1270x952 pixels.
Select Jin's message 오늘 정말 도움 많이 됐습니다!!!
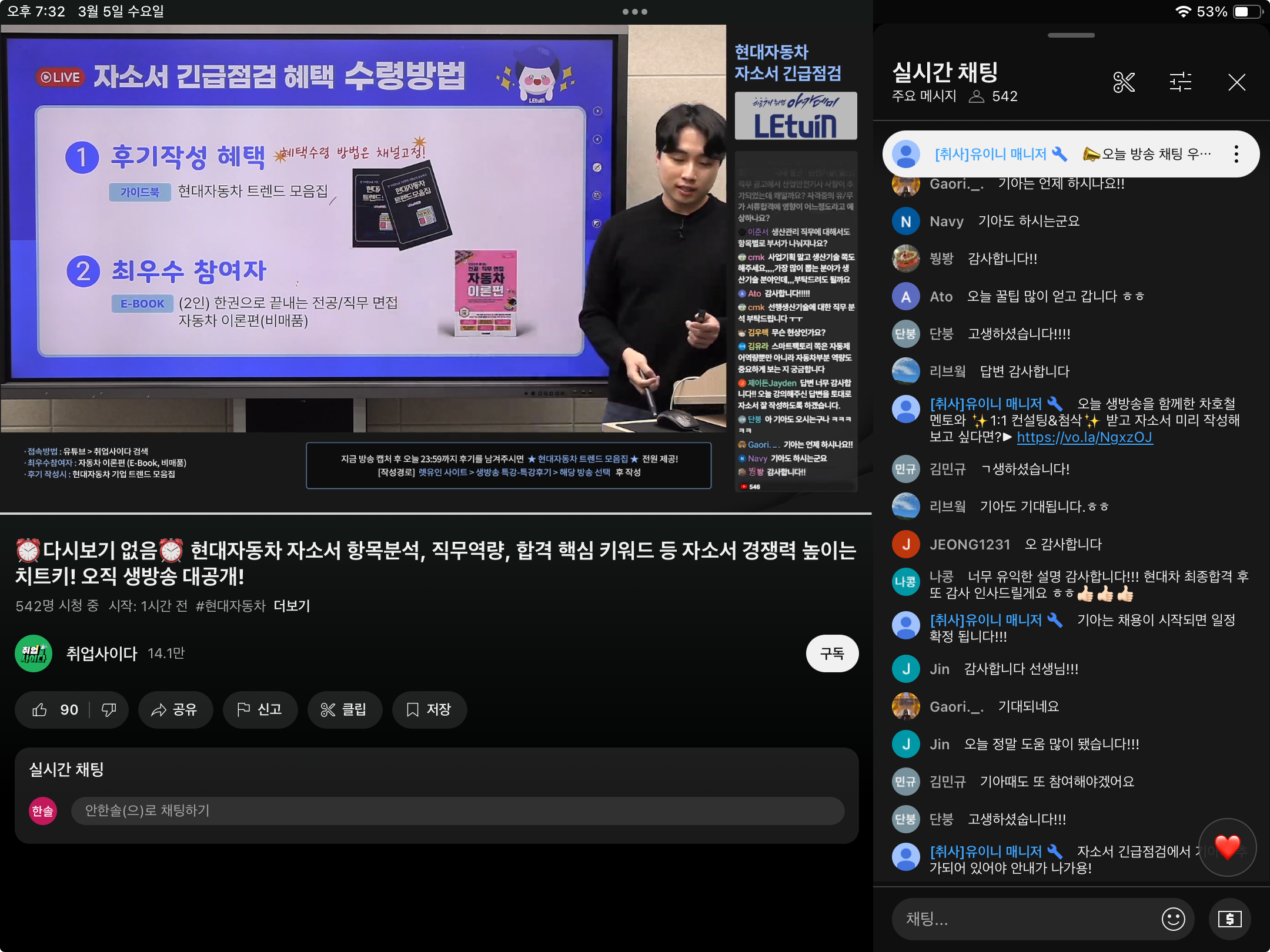1051,744
